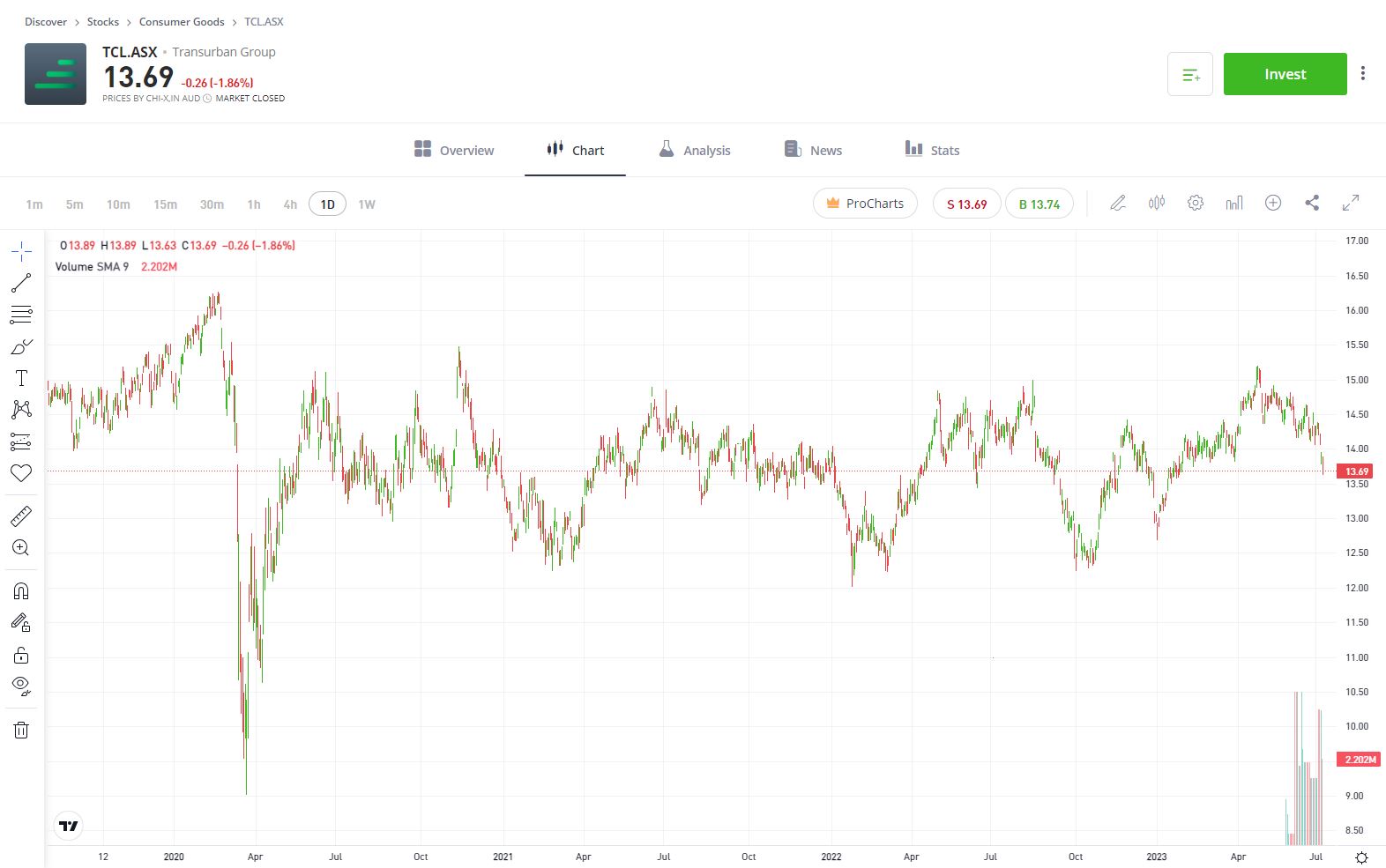Open the News tab
The width and height of the screenshot is (1386, 868).
(814, 150)
